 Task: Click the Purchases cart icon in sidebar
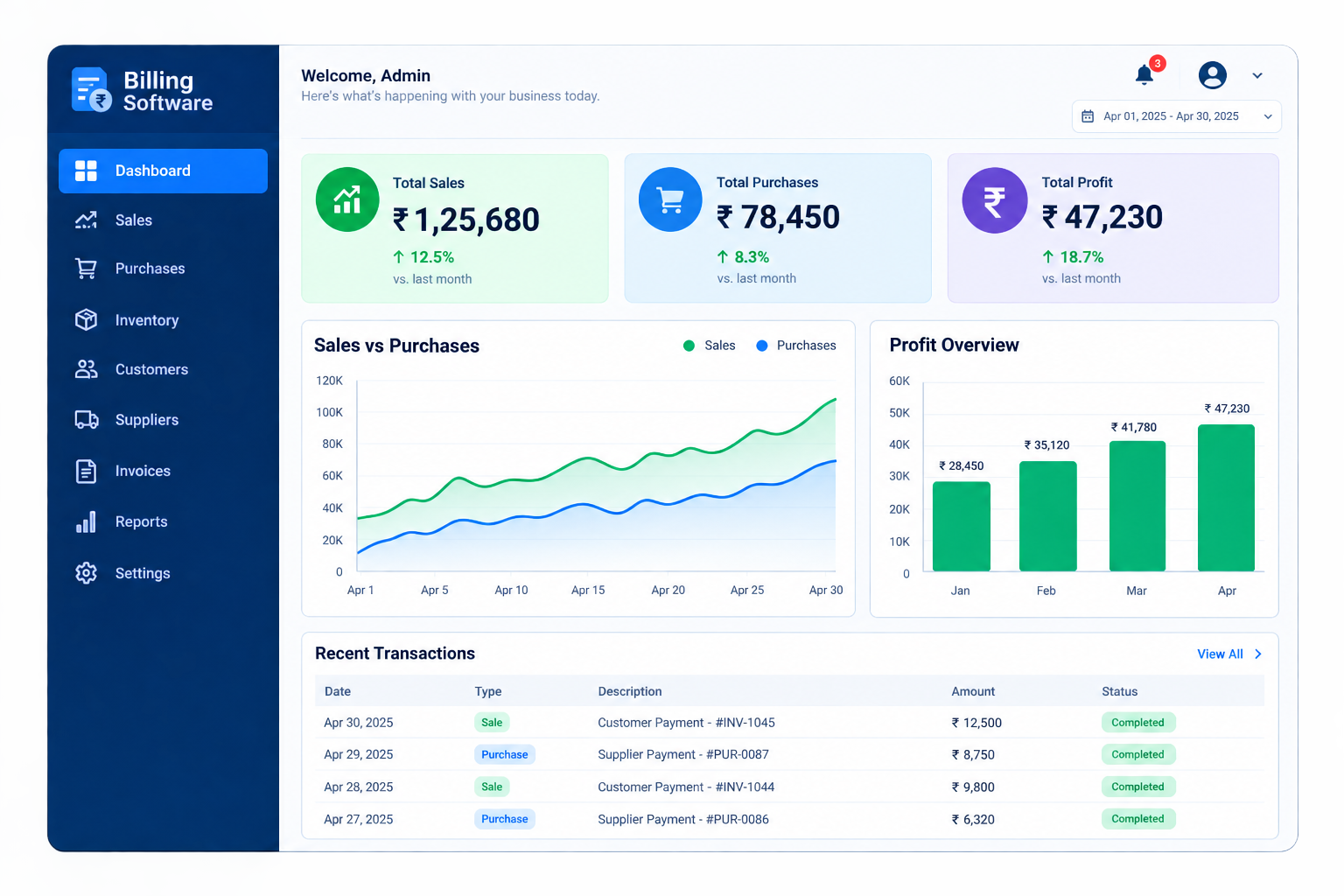click(x=86, y=269)
